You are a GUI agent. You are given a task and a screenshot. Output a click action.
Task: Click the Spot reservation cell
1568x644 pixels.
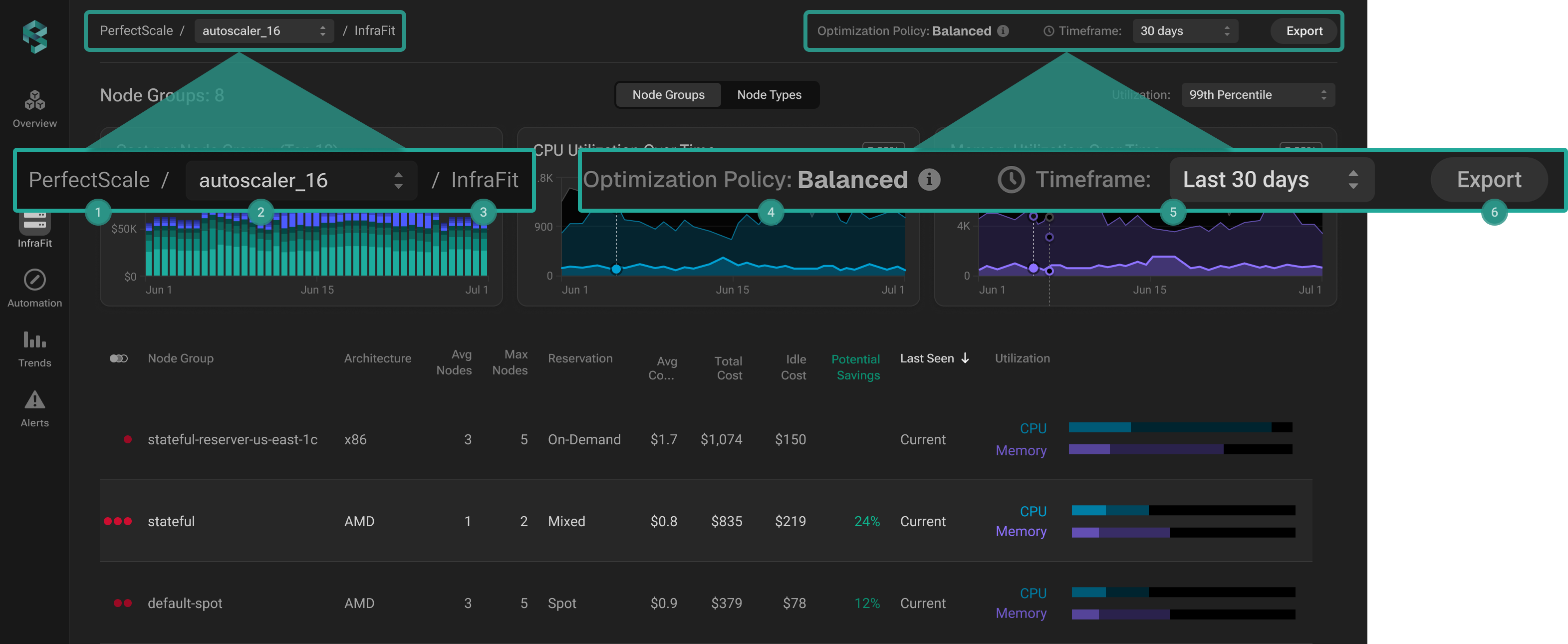coord(562,603)
